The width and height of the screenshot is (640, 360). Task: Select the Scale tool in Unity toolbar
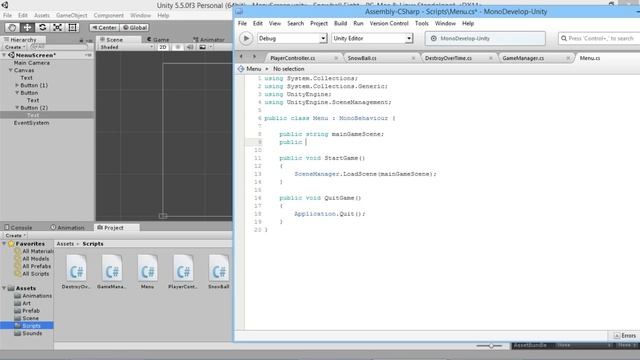point(57,27)
